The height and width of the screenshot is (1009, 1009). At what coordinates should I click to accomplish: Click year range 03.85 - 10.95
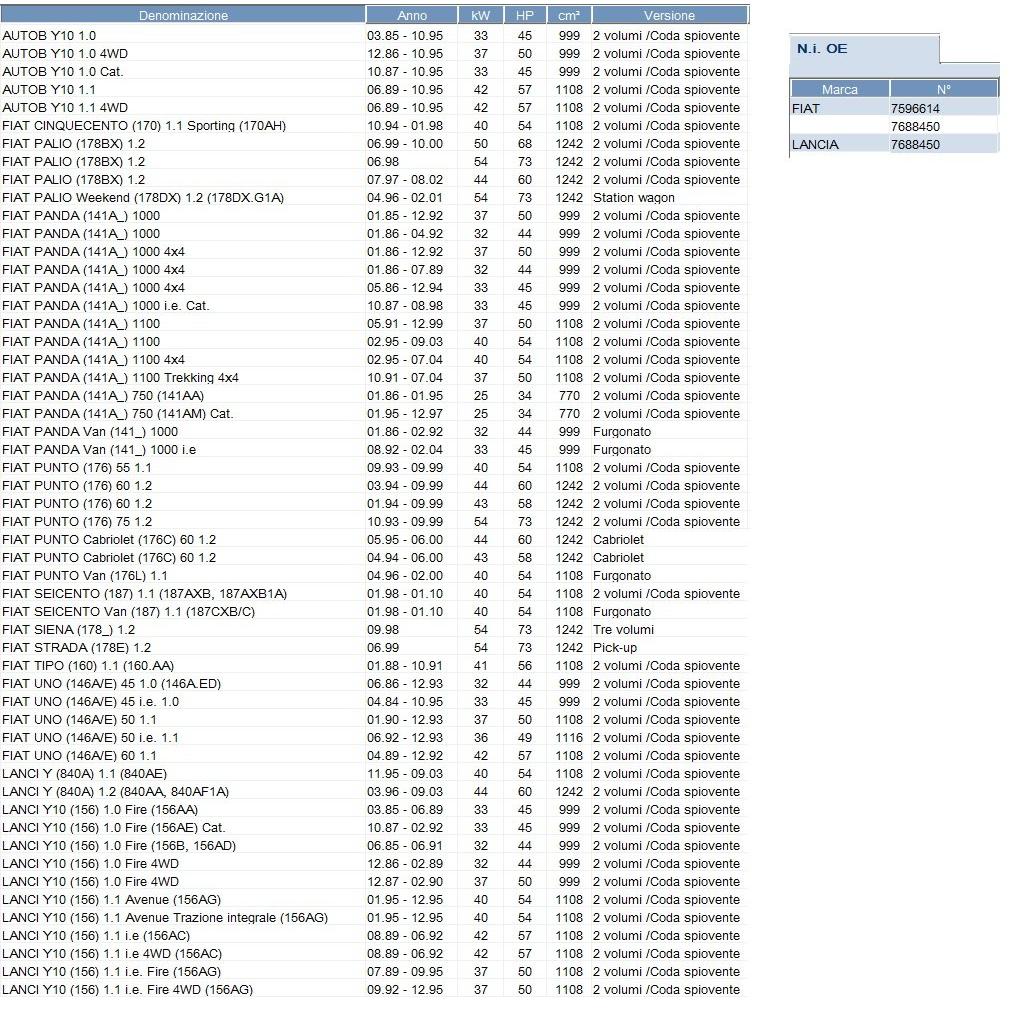click(405, 35)
